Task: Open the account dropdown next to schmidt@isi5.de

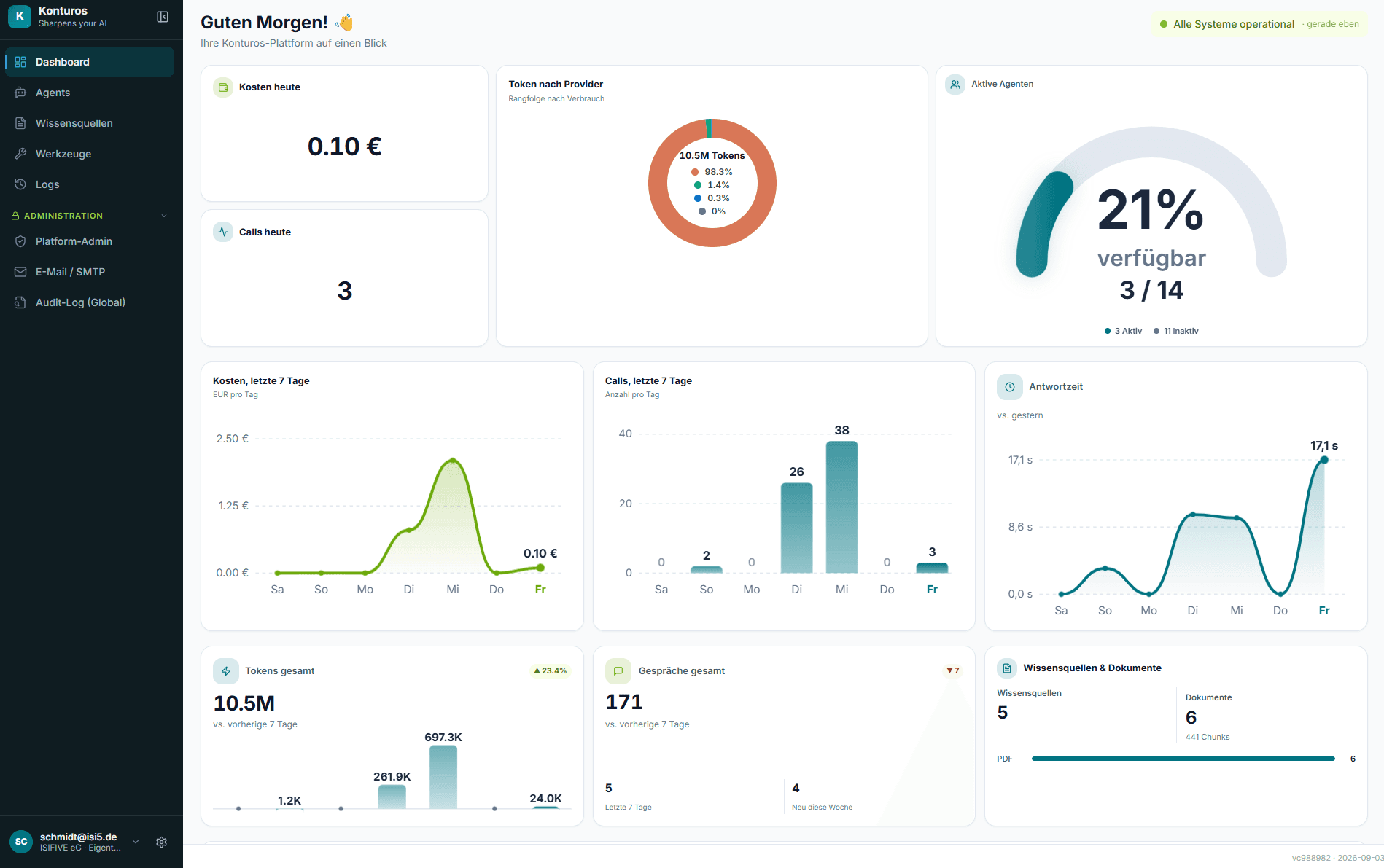Action: [136, 842]
